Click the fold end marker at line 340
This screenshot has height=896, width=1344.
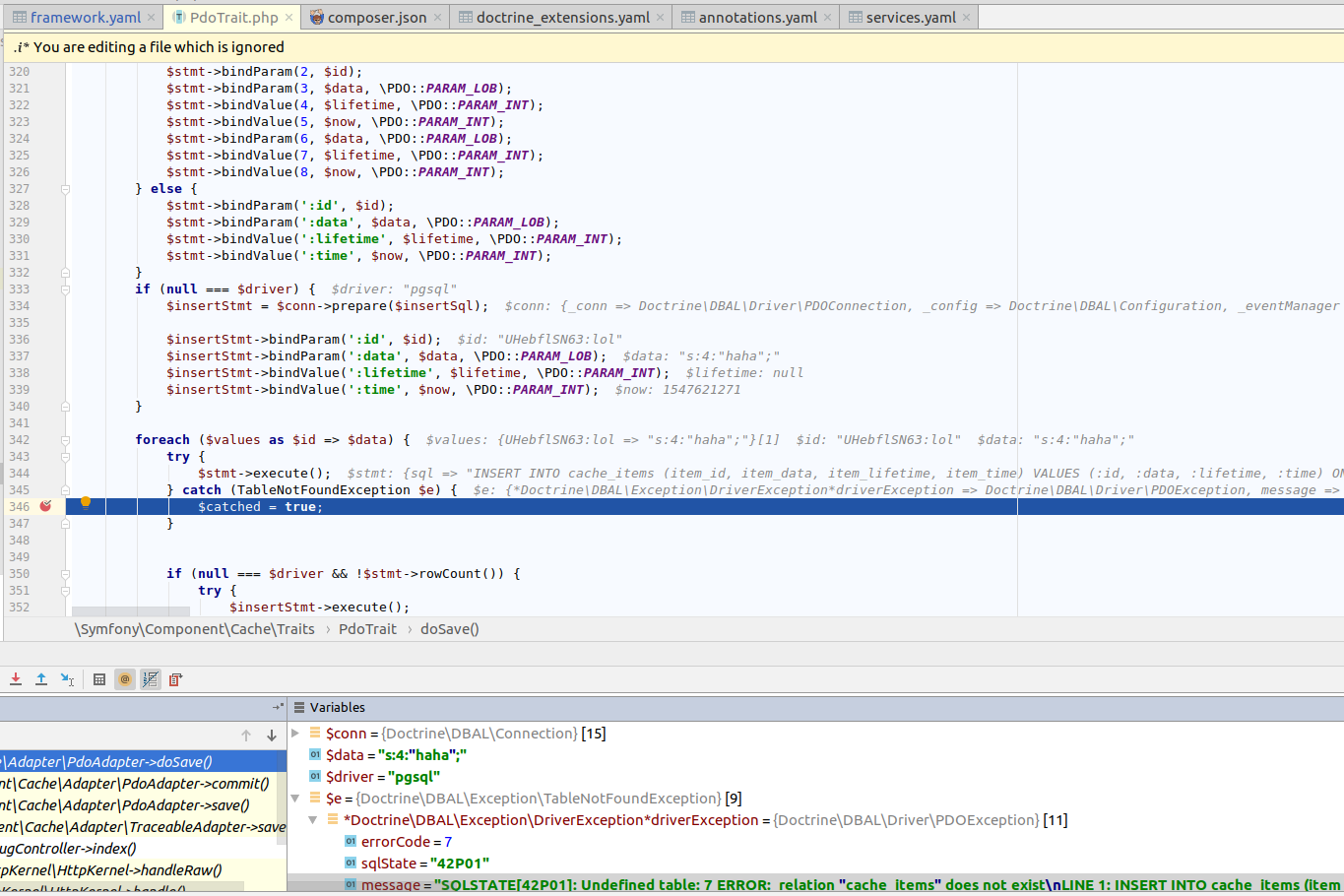65,407
